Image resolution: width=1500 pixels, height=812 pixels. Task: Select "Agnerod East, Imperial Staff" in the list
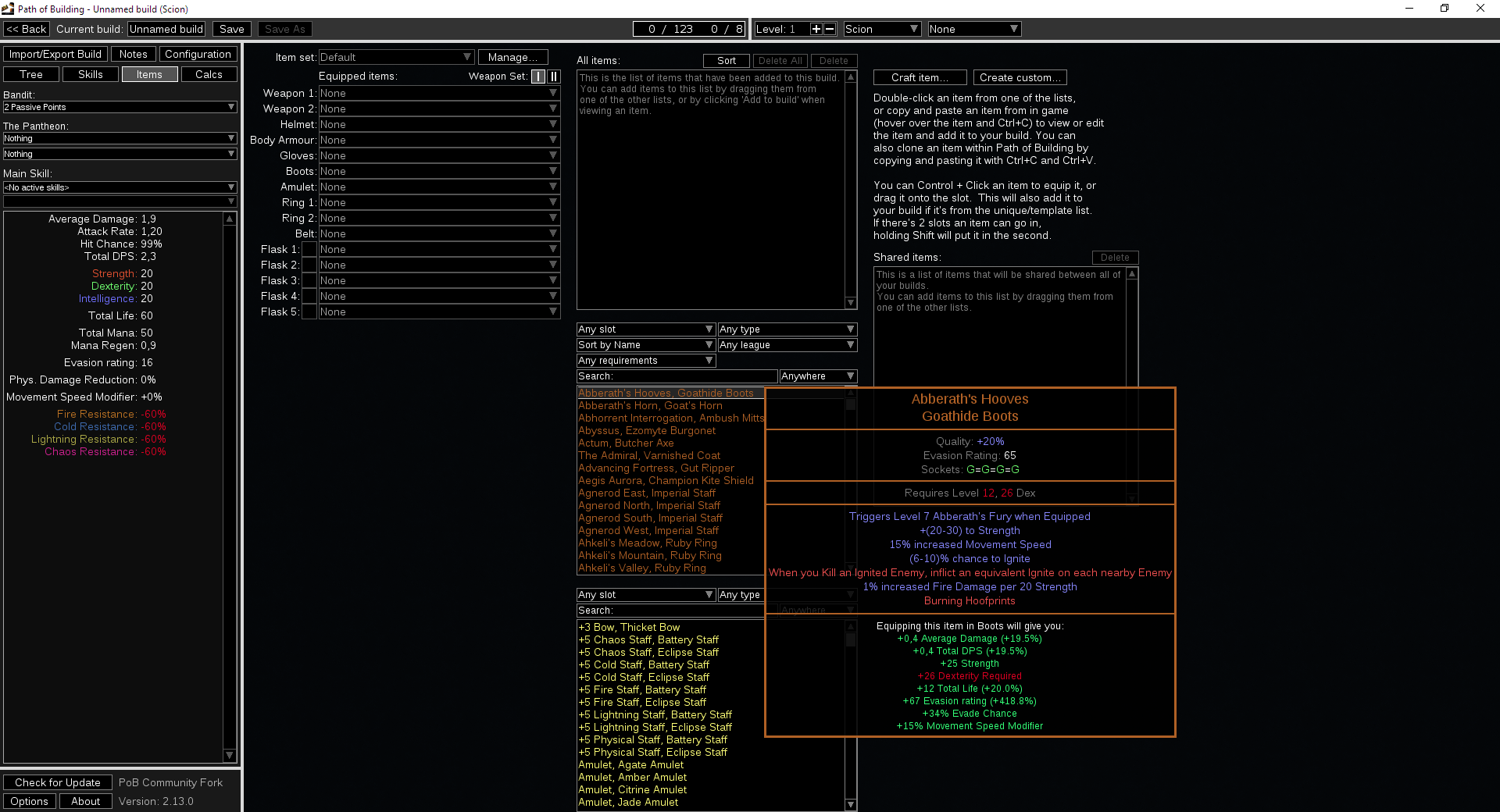[x=647, y=493]
